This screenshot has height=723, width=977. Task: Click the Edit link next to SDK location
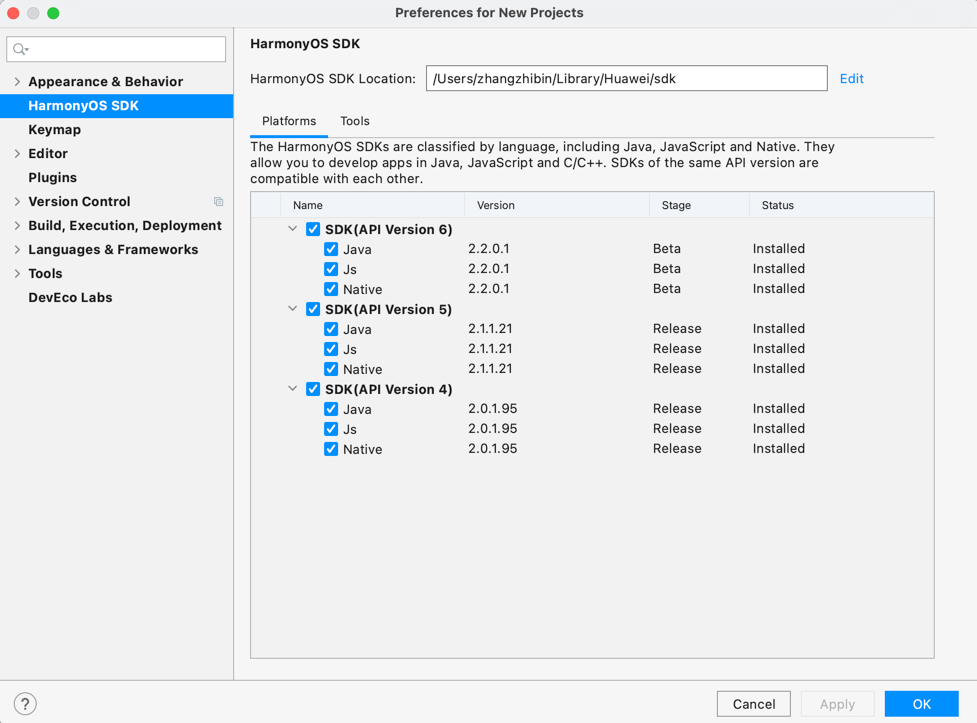tap(851, 78)
